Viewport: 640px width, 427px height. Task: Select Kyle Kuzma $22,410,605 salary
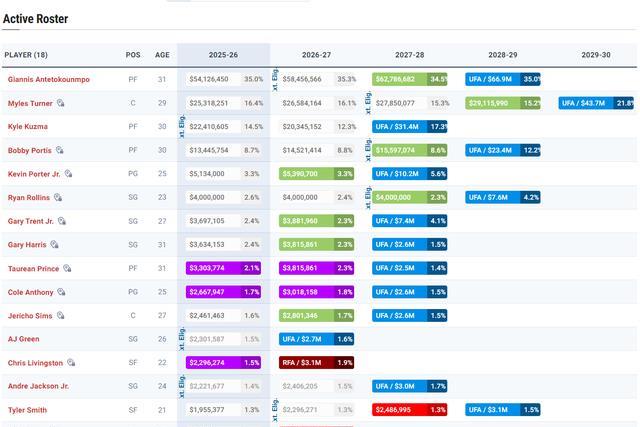[x=209, y=127]
